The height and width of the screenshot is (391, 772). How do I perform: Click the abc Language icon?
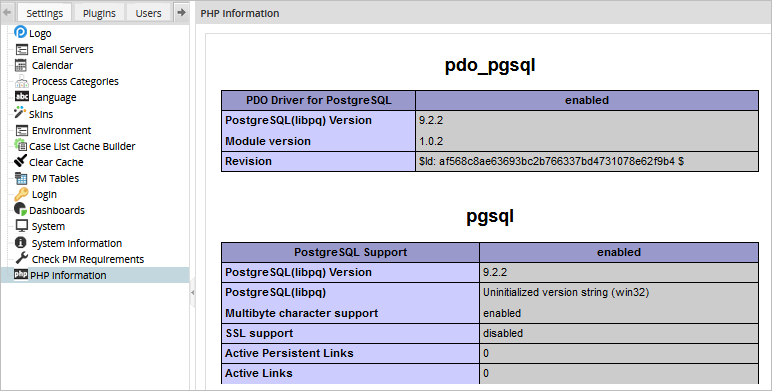[22, 97]
